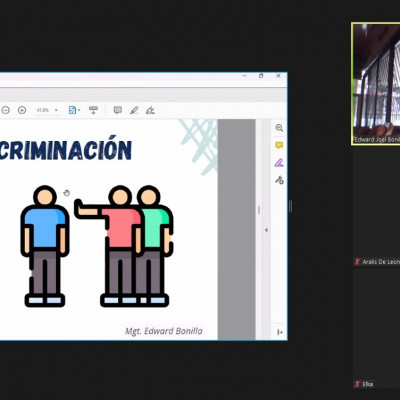Open the more tools icon in side panel
Screen dimensions: 400x400
tap(279, 180)
